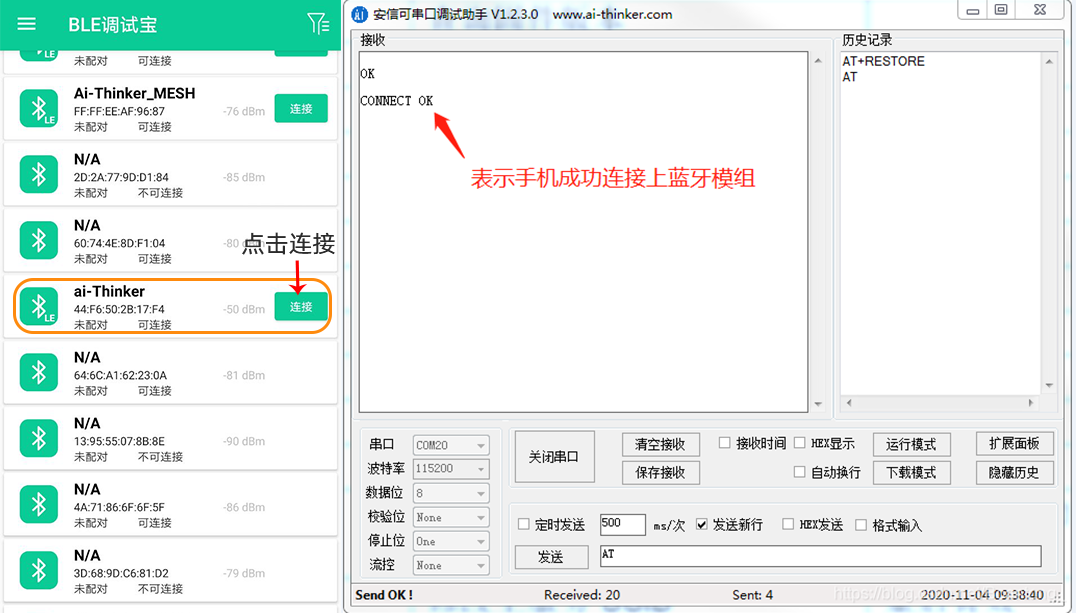The width and height of the screenshot is (1076, 613).
Task: Enable HEX显示 checkbox
Action: click(799, 443)
